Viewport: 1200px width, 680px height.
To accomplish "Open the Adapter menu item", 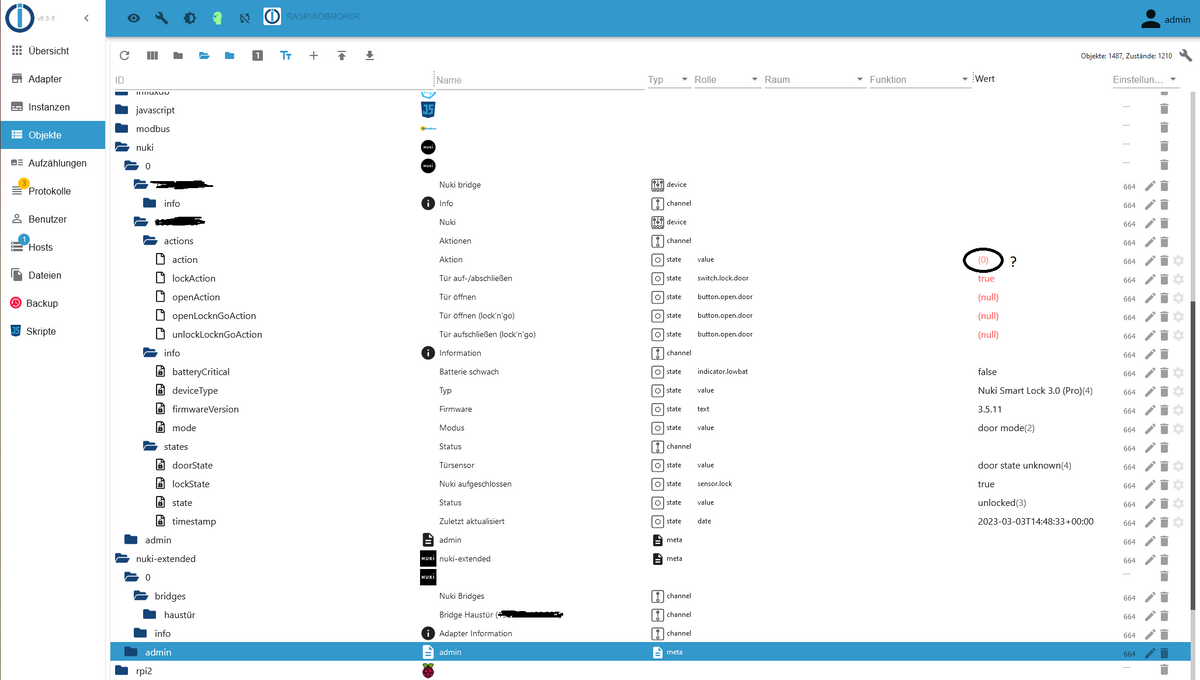I will coord(44,79).
